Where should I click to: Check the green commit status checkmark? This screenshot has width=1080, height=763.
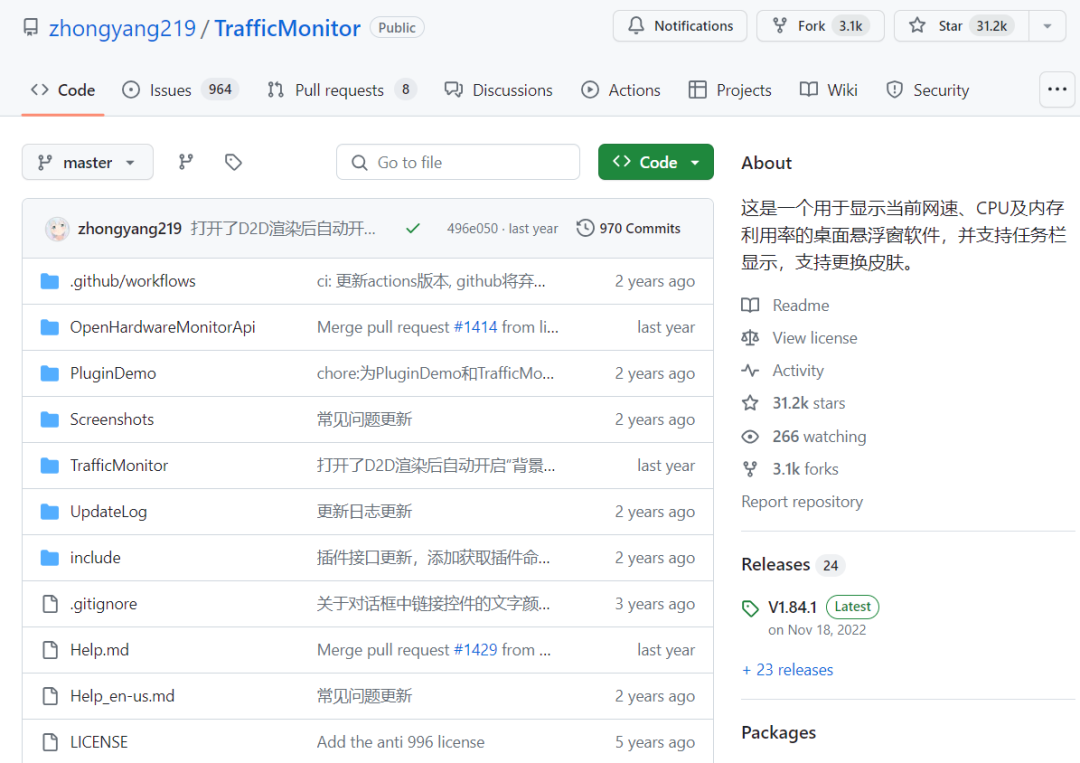(x=413, y=229)
